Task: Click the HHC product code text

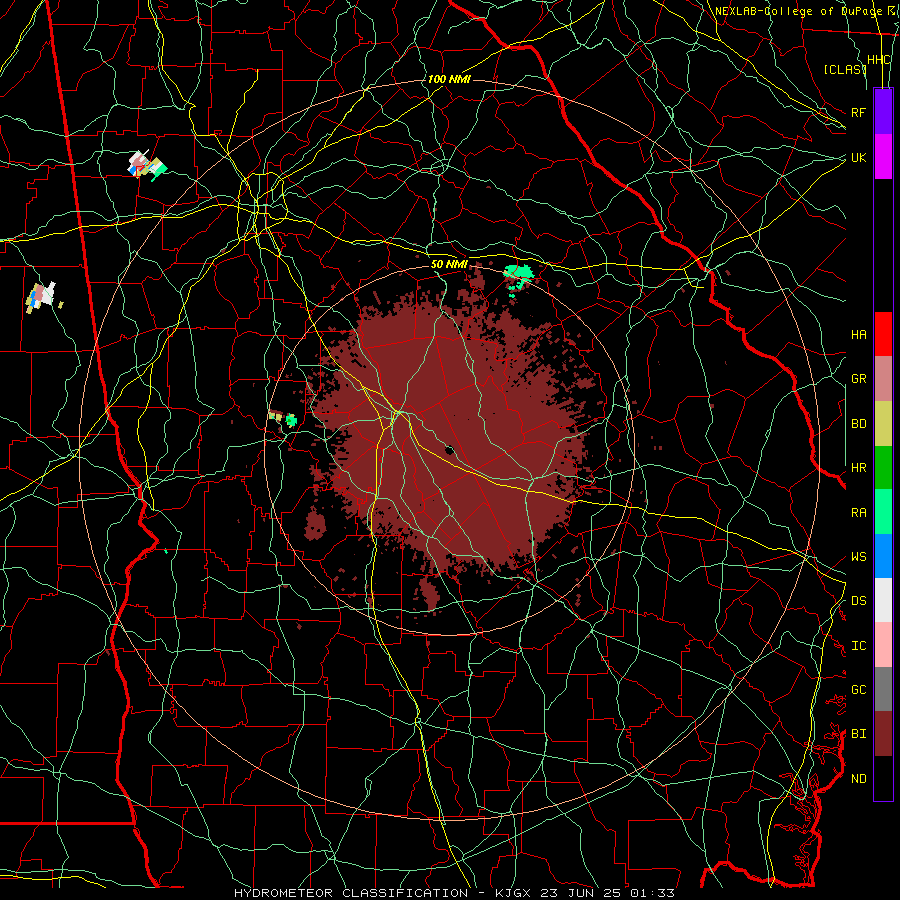Action: coord(878,60)
